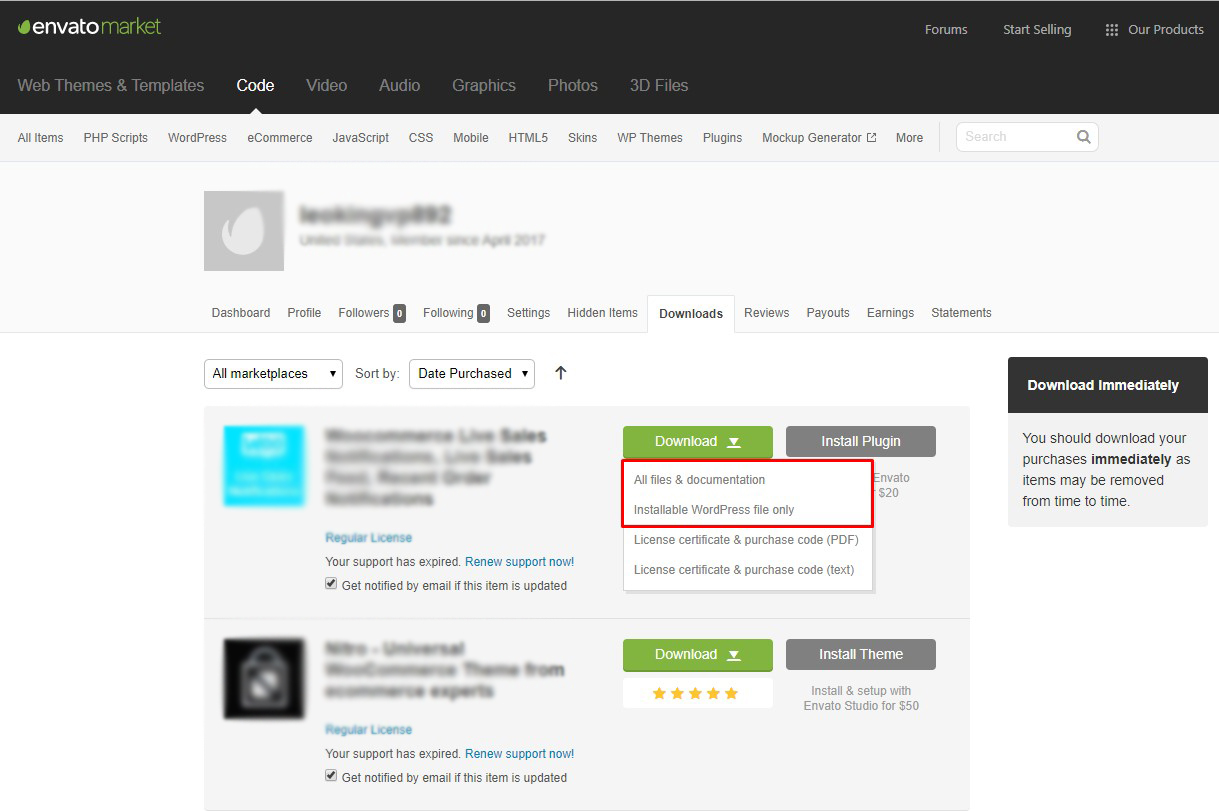
Task: Open Regular License link for Nitro theme
Action: pyautogui.click(x=368, y=730)
